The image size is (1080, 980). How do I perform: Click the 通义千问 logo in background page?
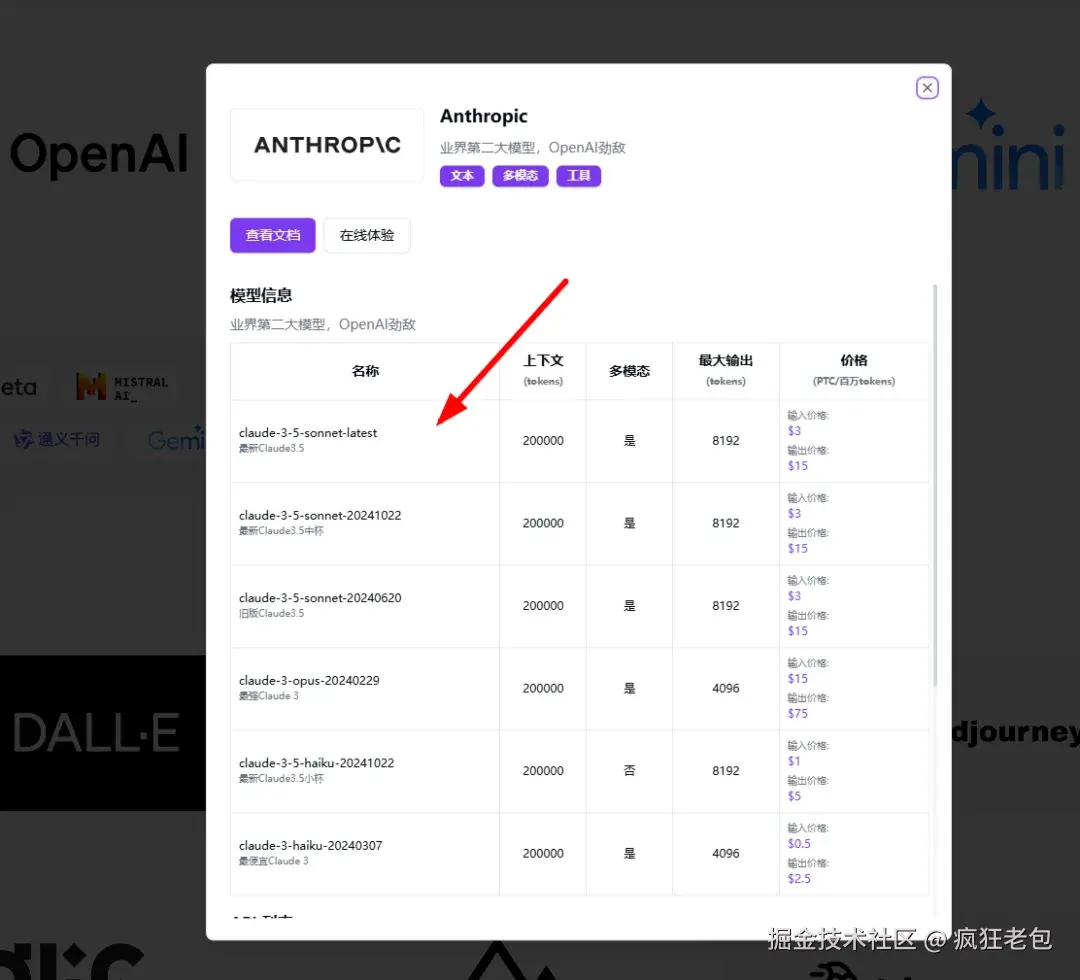(58, 439)
